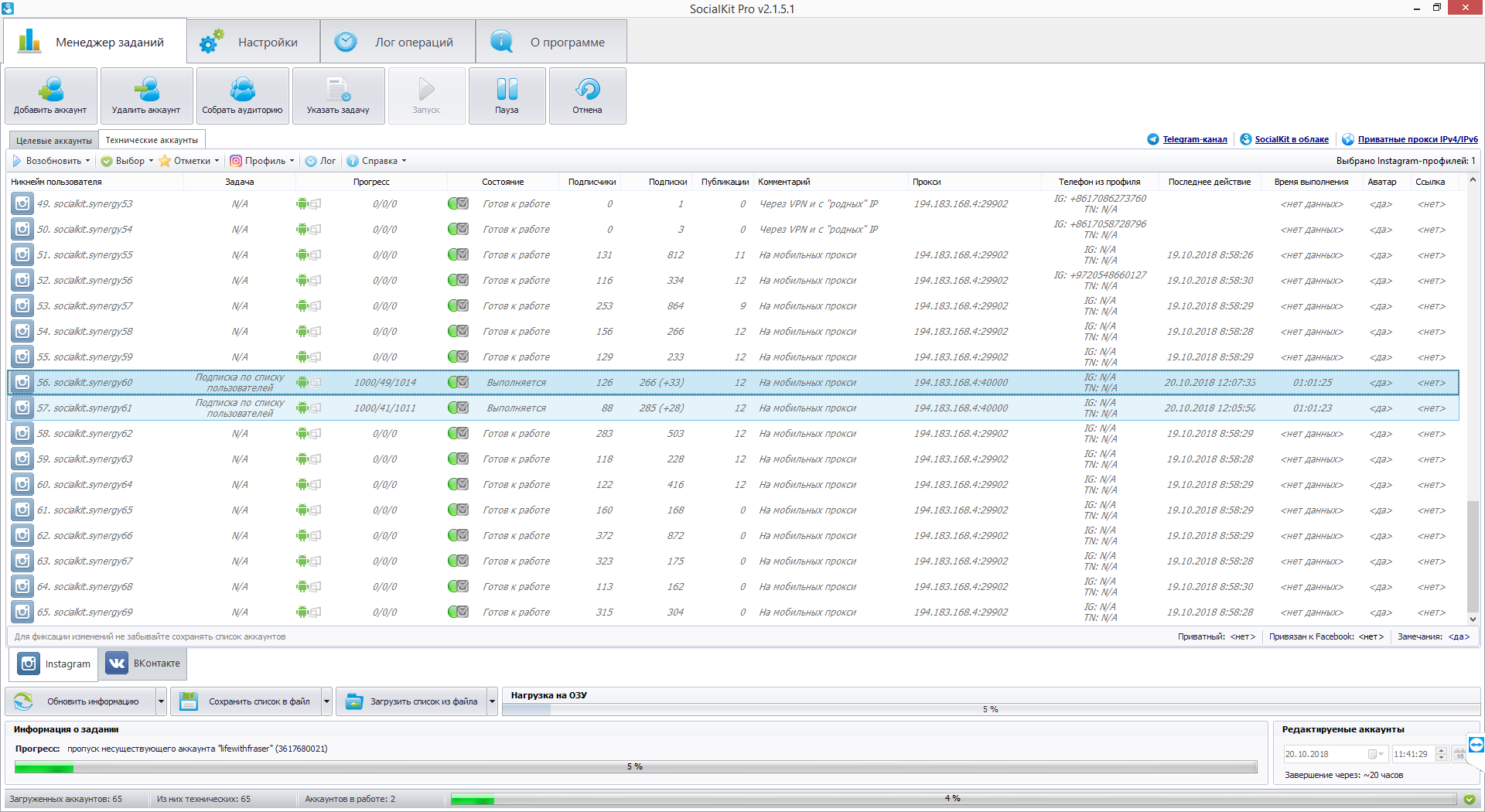Click the task progress bar showing 5 %
This screenshot has height=812, width=1485.
pyautogui.click(x=636, y=767)
